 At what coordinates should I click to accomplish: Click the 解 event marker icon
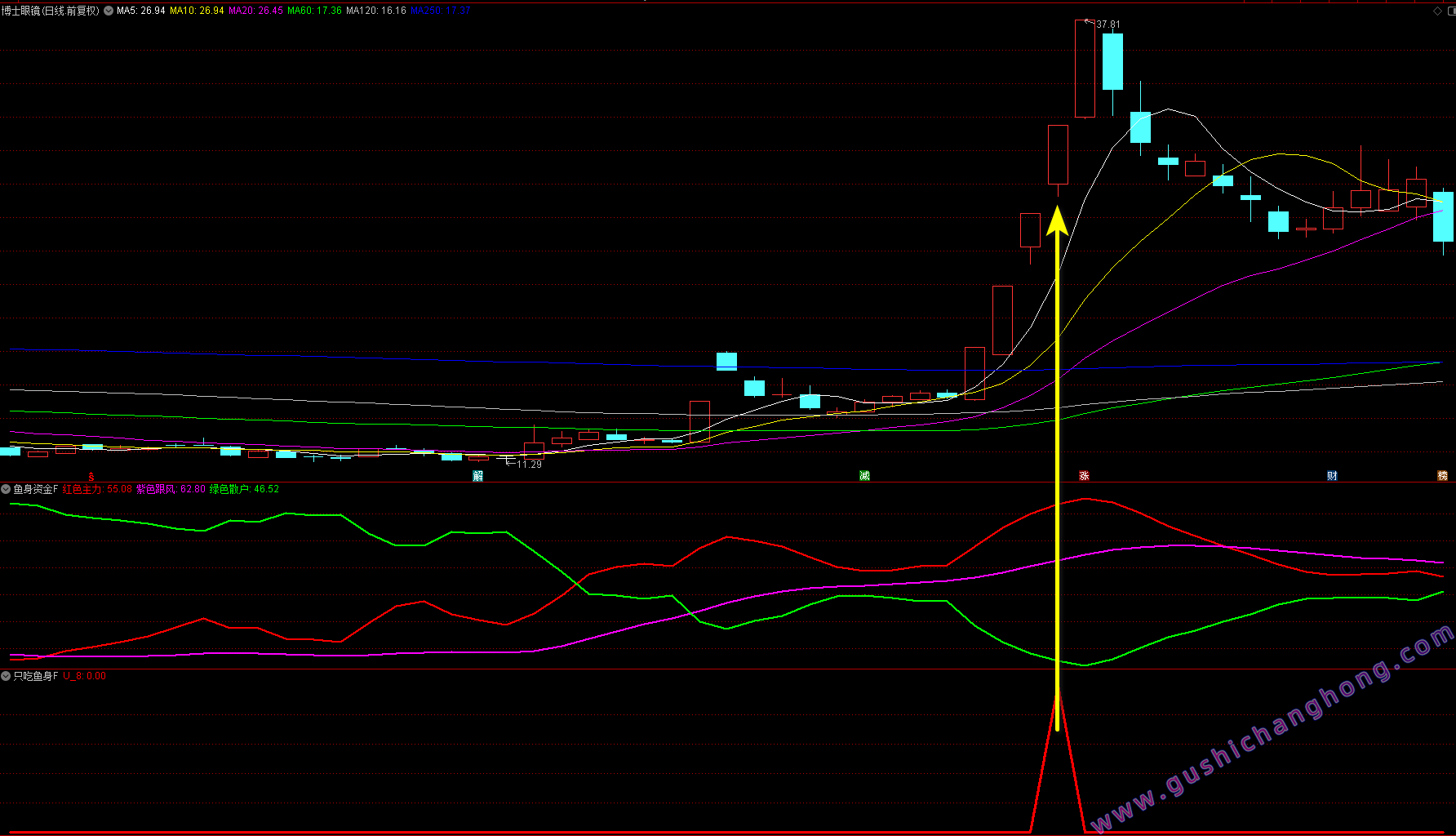(x=478, y=476)
